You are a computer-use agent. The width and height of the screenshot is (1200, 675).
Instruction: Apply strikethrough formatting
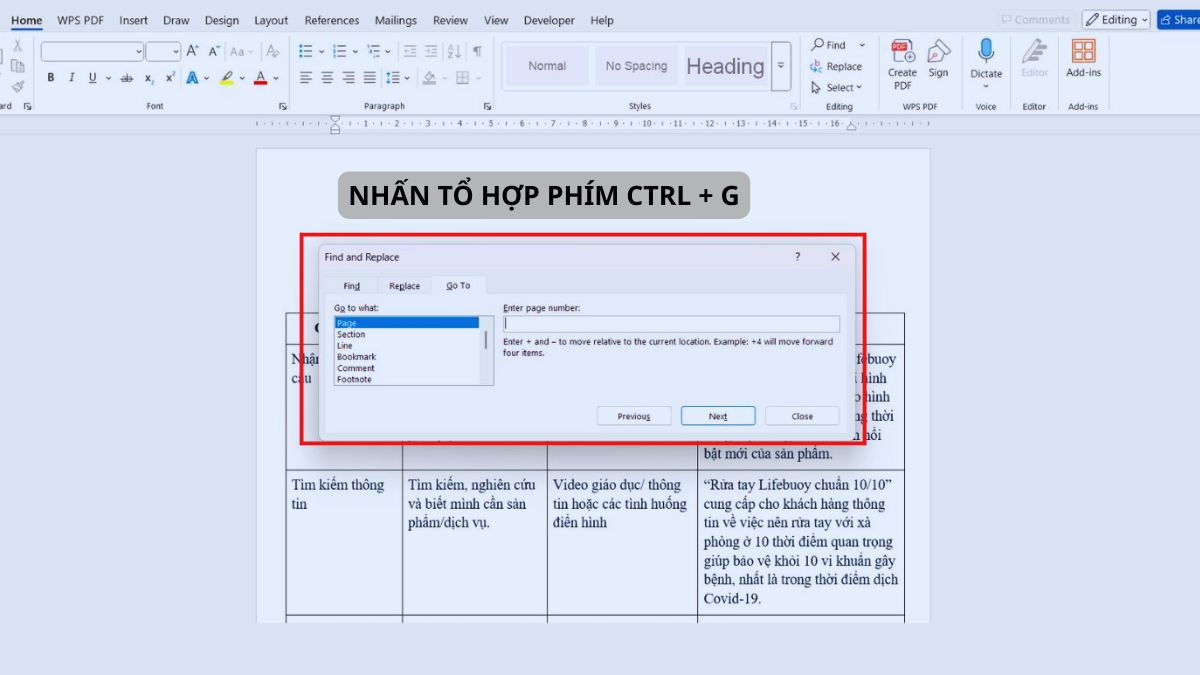pyautogui.click(x=127, y=78)
